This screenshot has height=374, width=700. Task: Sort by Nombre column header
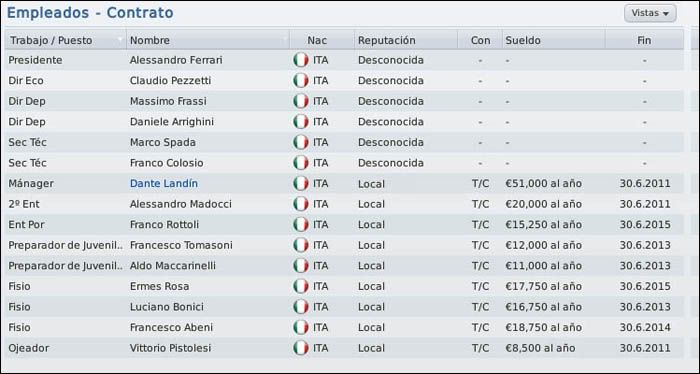tap(208, 40)
